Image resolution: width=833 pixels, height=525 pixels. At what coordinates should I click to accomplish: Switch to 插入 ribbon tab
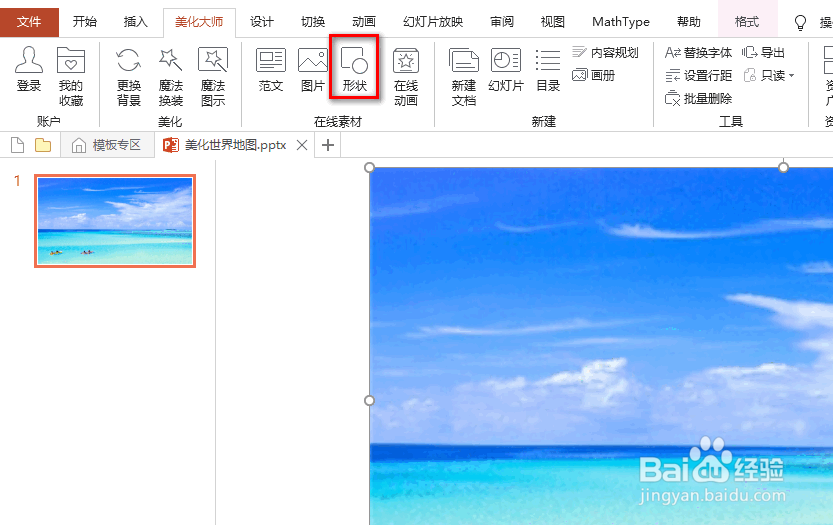pyautogui.click(x=135, y=22)
